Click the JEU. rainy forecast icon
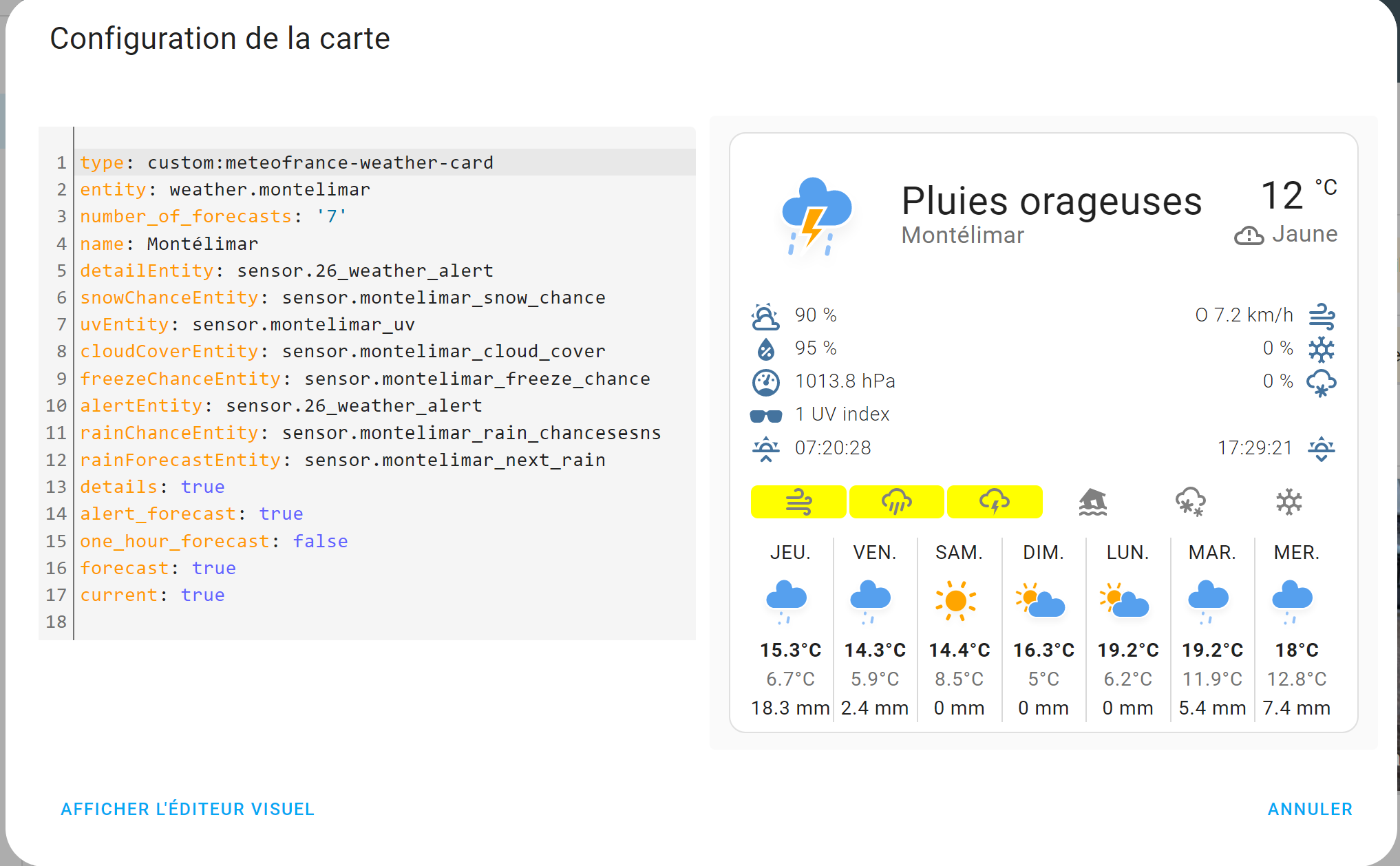Viewport: 1400px width, 866px height. (x=787, y=601)
